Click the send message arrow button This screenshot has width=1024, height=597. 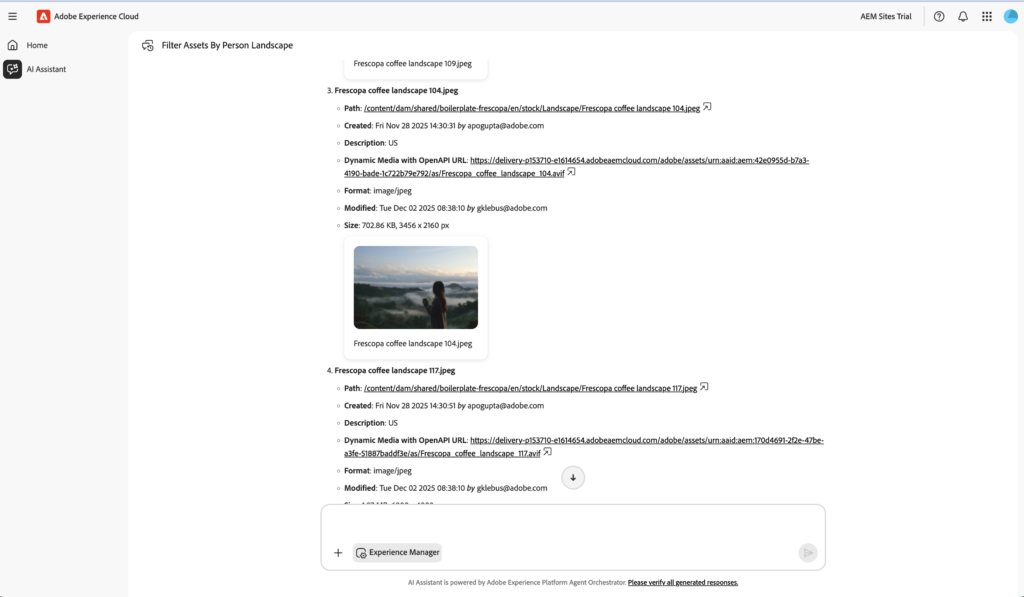(807, 552)
